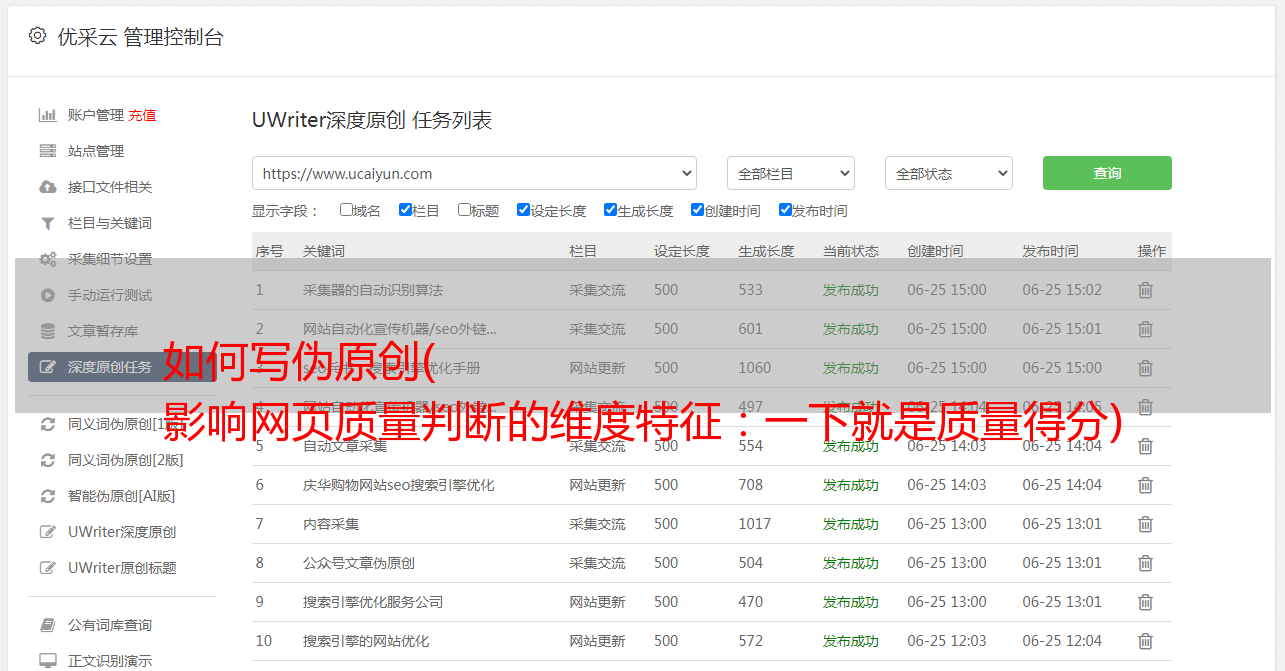Delete the 搜索引擎的网站优化 task via trash icon
Image resolution: width=1285 pixels, height=671 pixels.
[x=1145, y=641]
